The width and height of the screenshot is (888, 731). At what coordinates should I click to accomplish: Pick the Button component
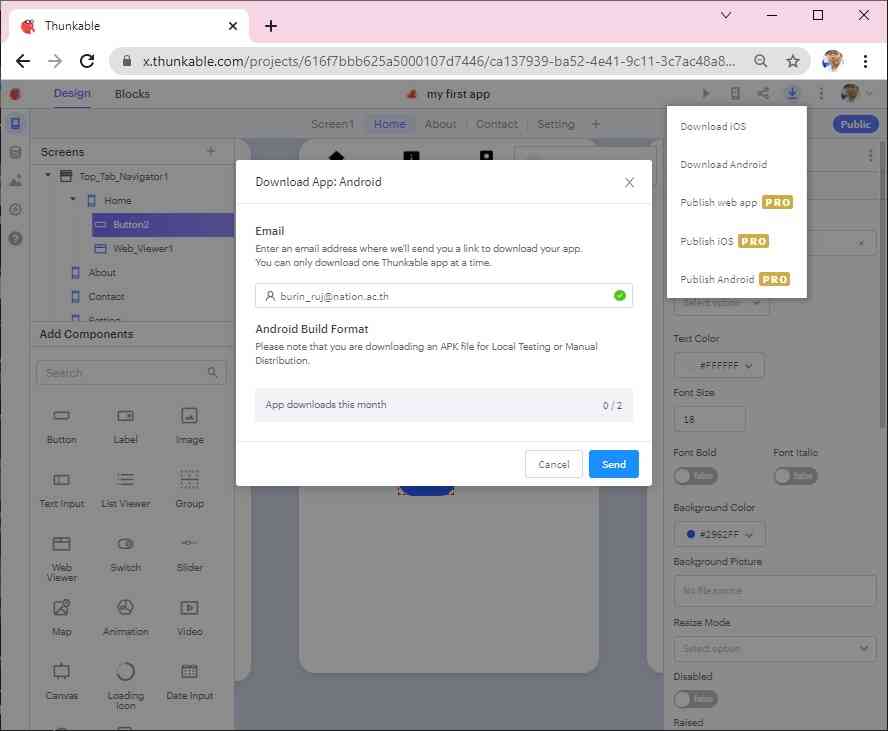click(62, 426)
